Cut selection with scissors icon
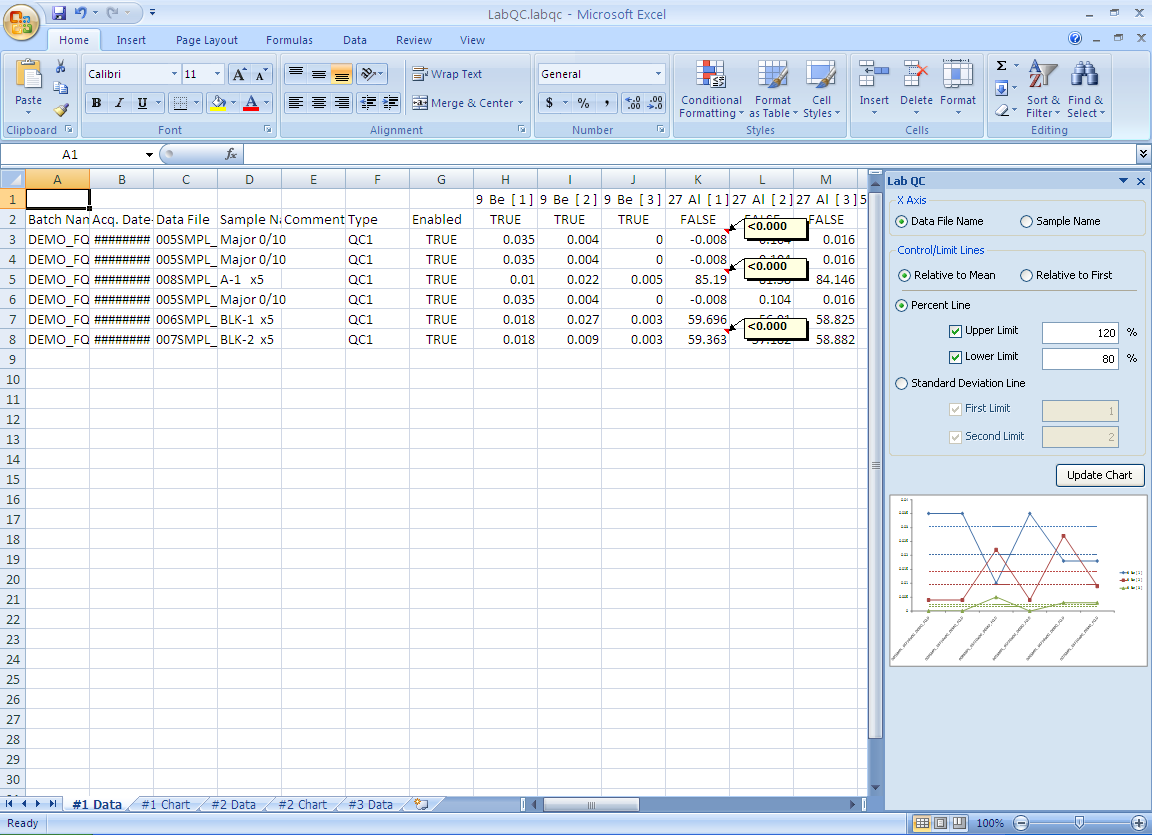 click(61, 67)
